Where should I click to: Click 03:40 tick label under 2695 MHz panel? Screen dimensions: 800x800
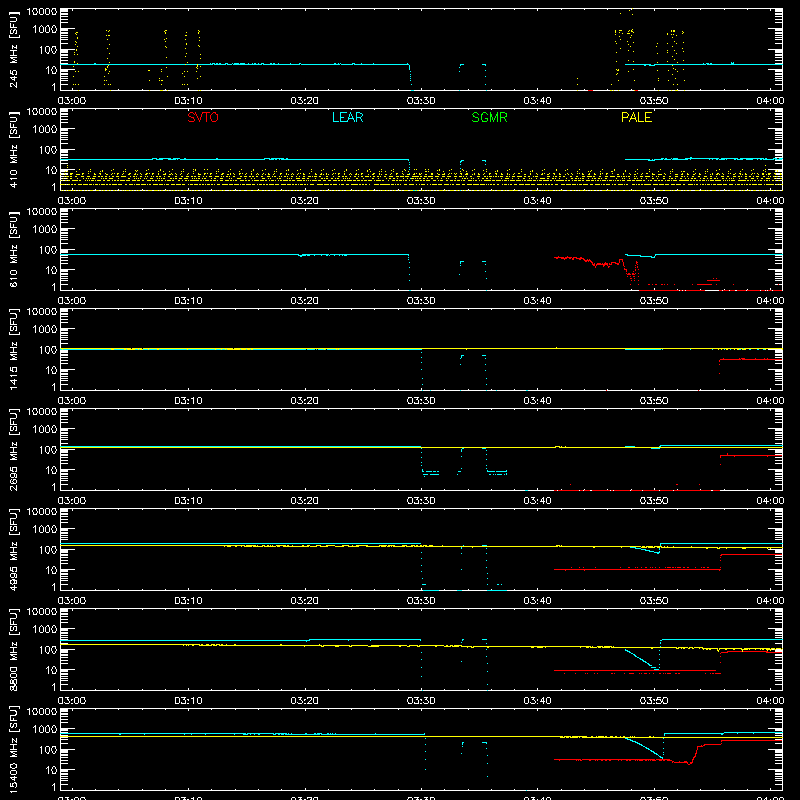537,501
